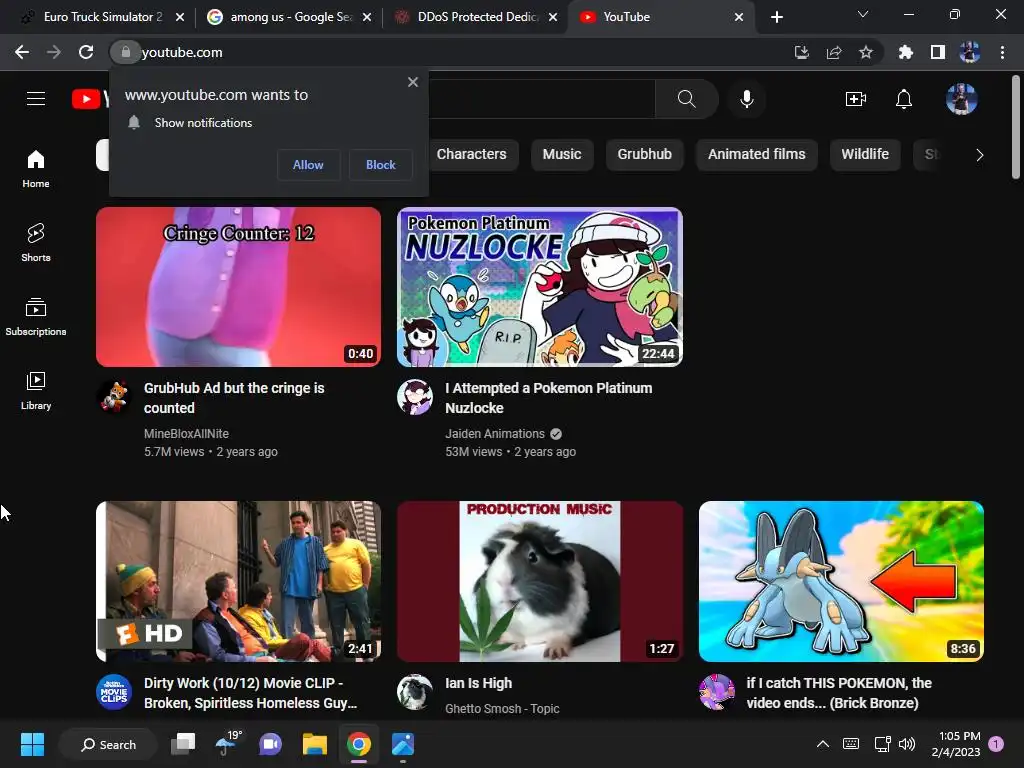Select the Wildlife filter chip
The height and width of the screenshot is (768, 1024).
(865, 155)
